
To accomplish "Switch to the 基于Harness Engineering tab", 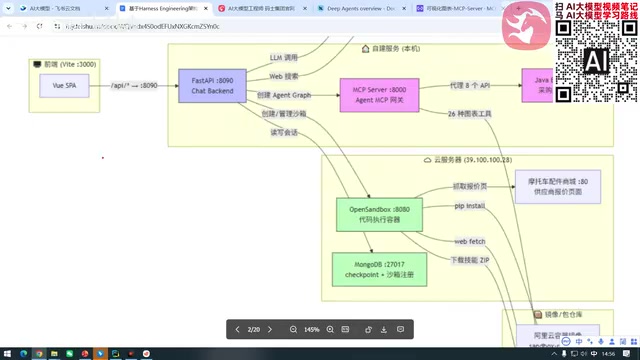I will click(163, 8).
